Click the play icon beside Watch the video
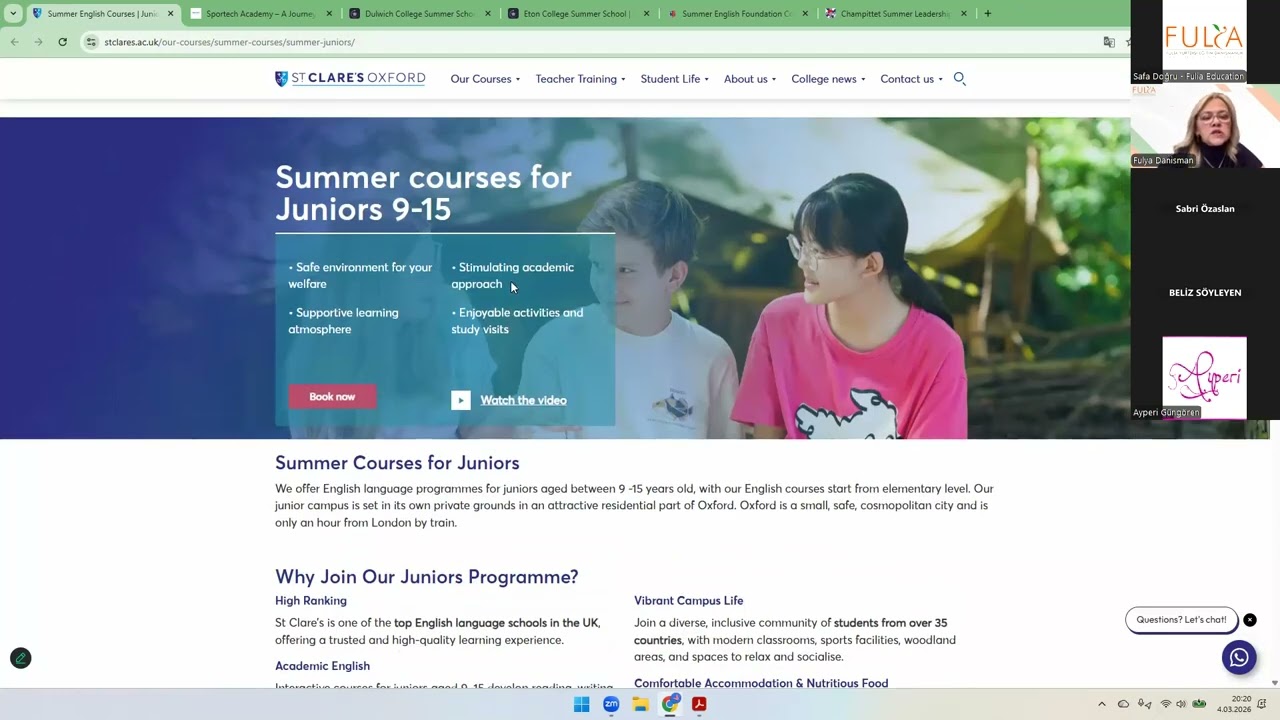 point(460,400)
